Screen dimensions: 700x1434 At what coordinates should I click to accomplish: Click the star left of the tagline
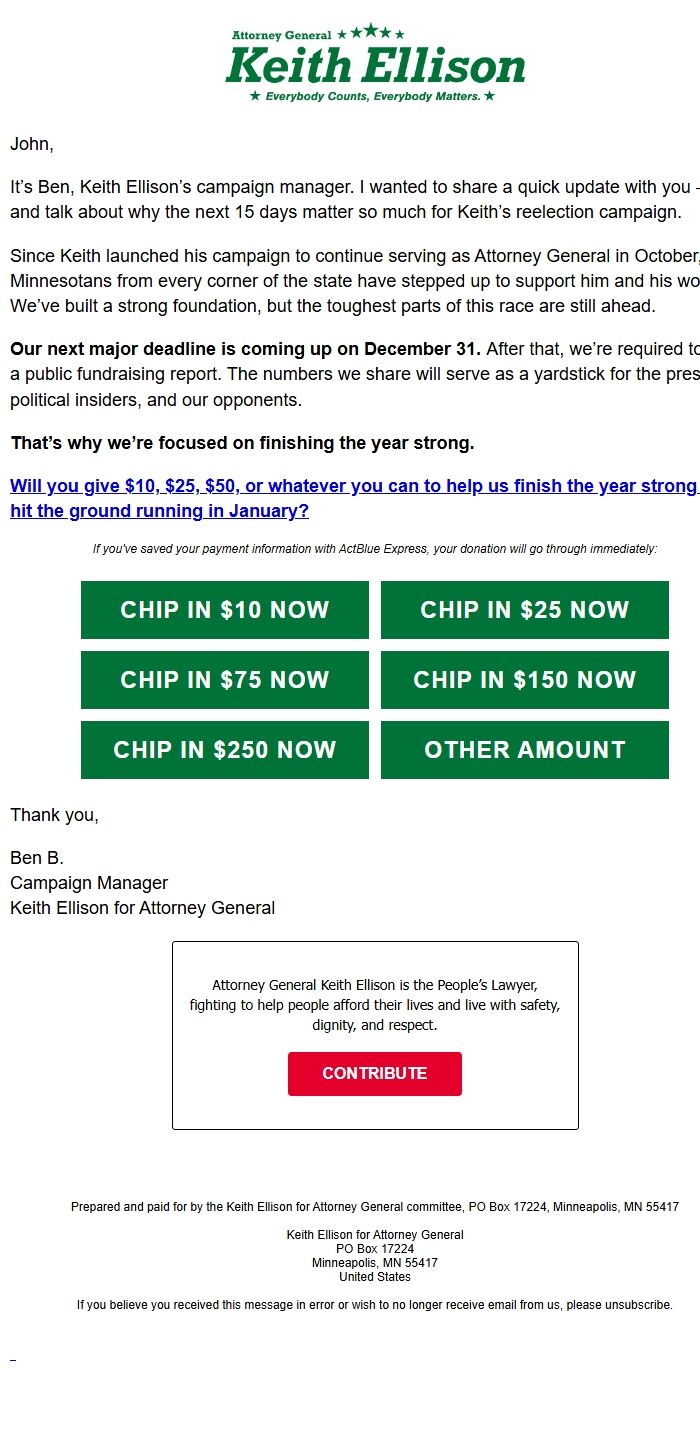[255, 97]
